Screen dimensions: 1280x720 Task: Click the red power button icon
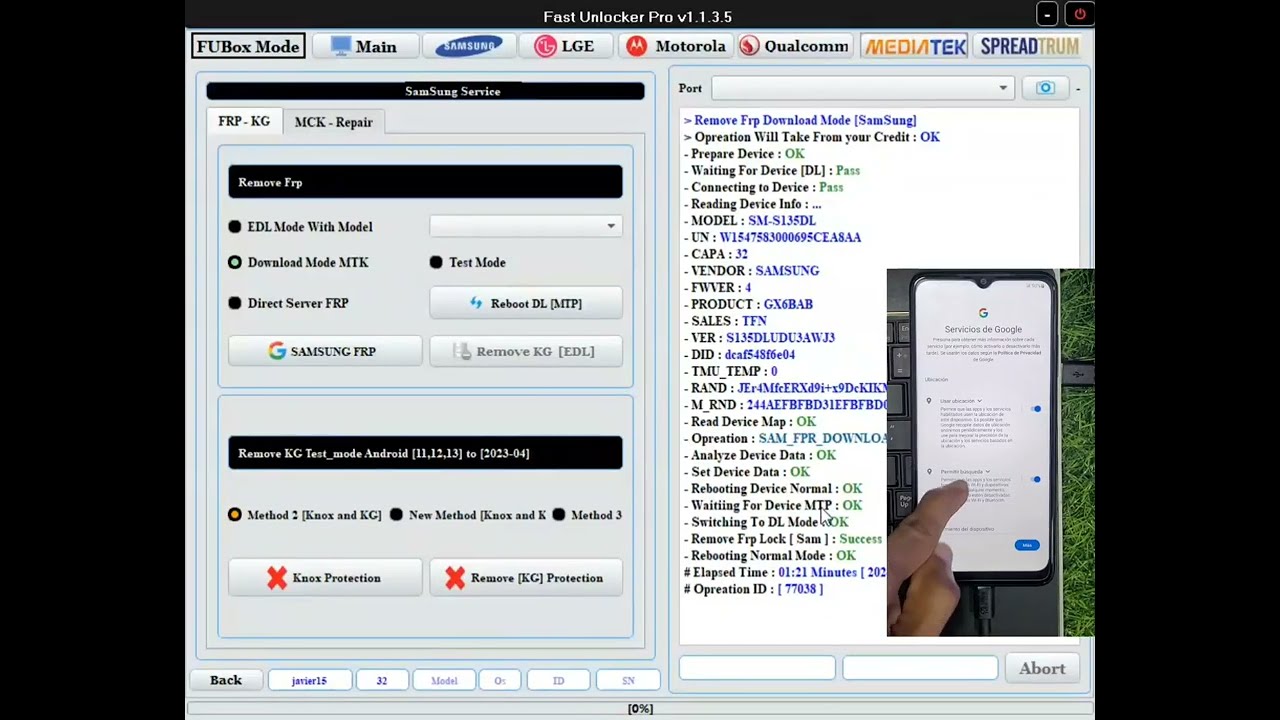tap(1080, 14)
